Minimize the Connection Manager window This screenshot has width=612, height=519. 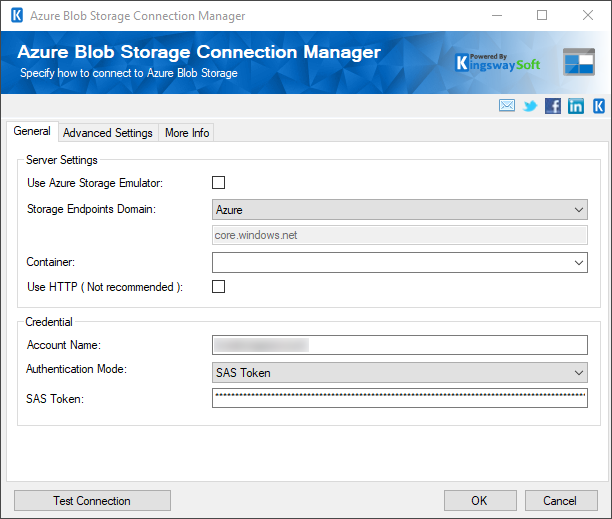(497, 16)
